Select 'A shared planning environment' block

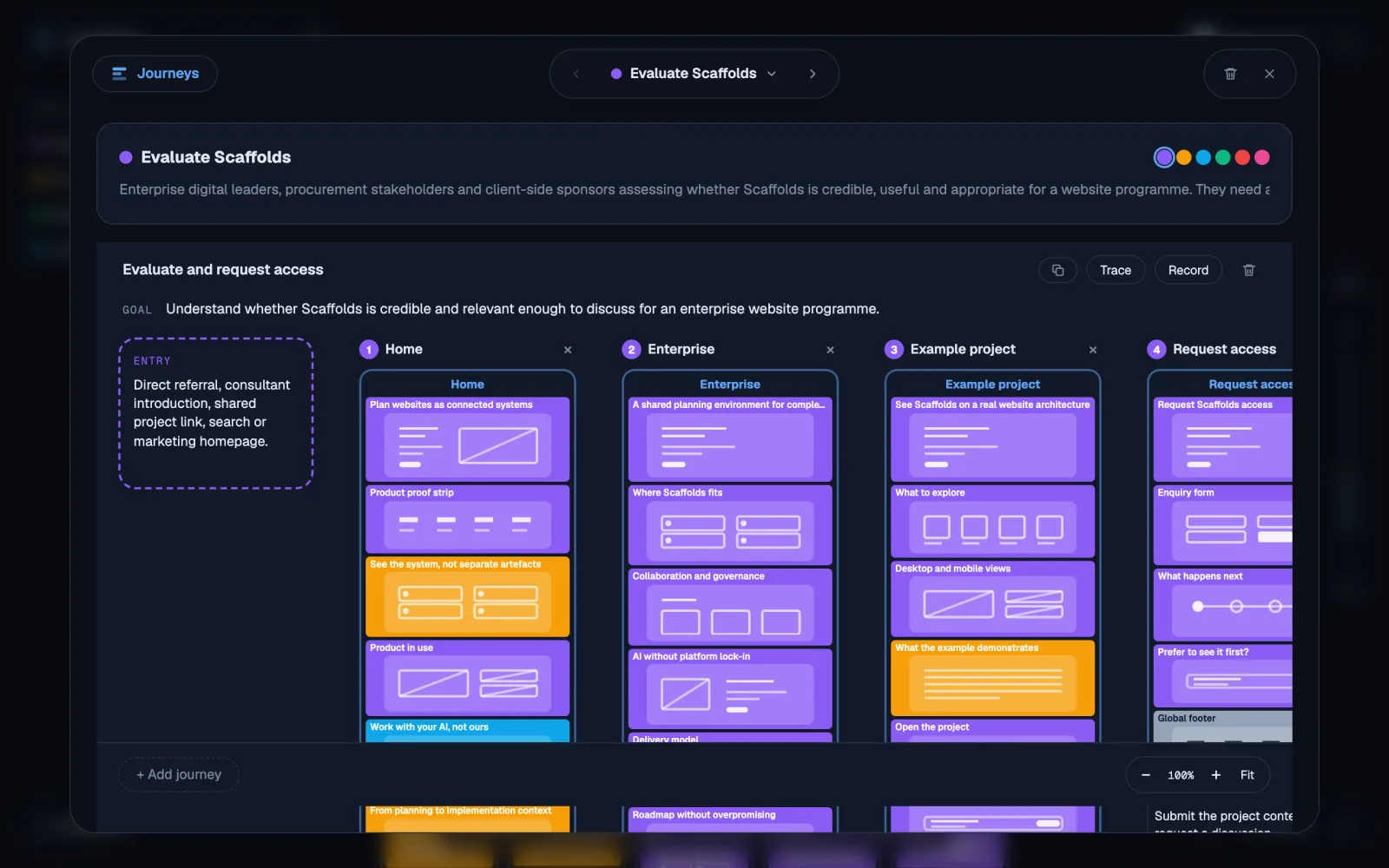pos(730,439)
